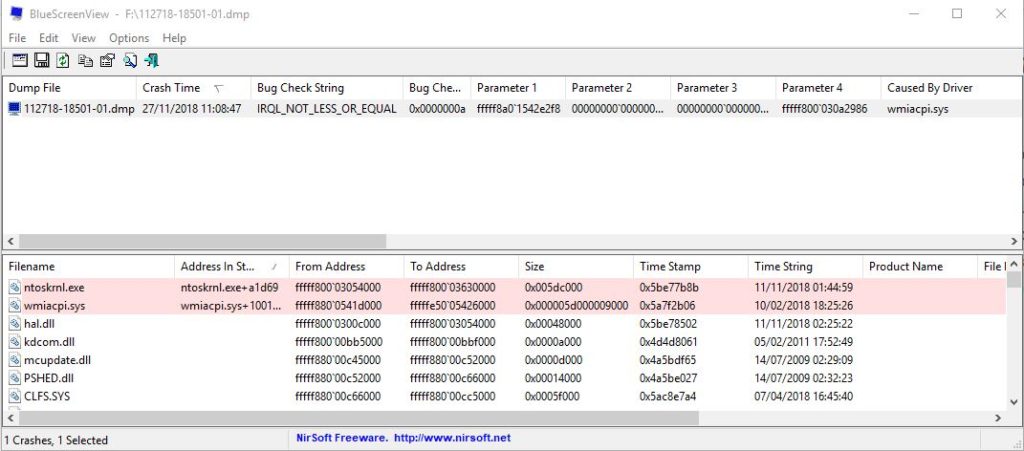Sort by the Parameter 4 column header
1024x451 pixels.
pos(828,87)
